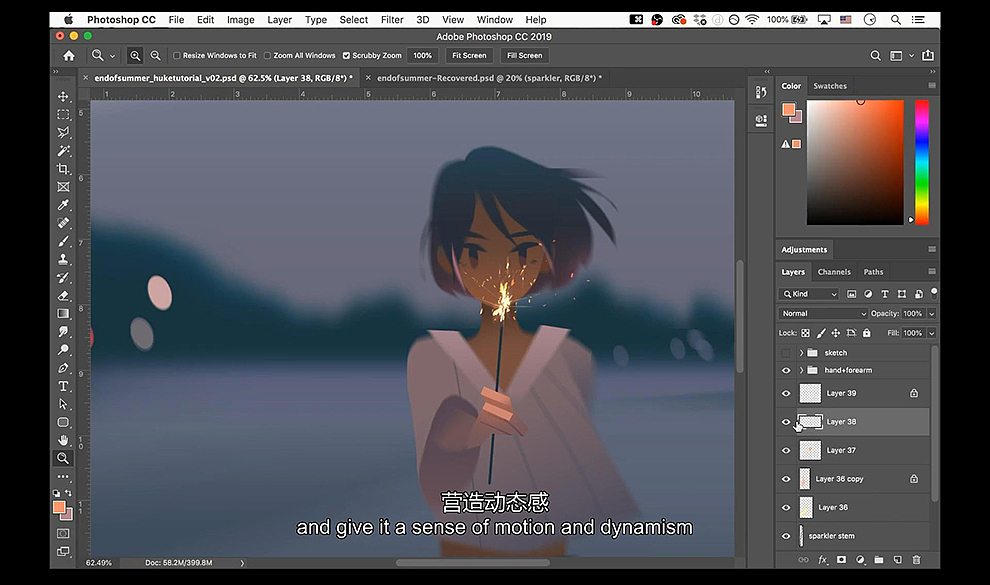Image resolution: width=990 pixels, height=585 pixels.
Task: Select the Smudge tool
Action: coord(63,331)
